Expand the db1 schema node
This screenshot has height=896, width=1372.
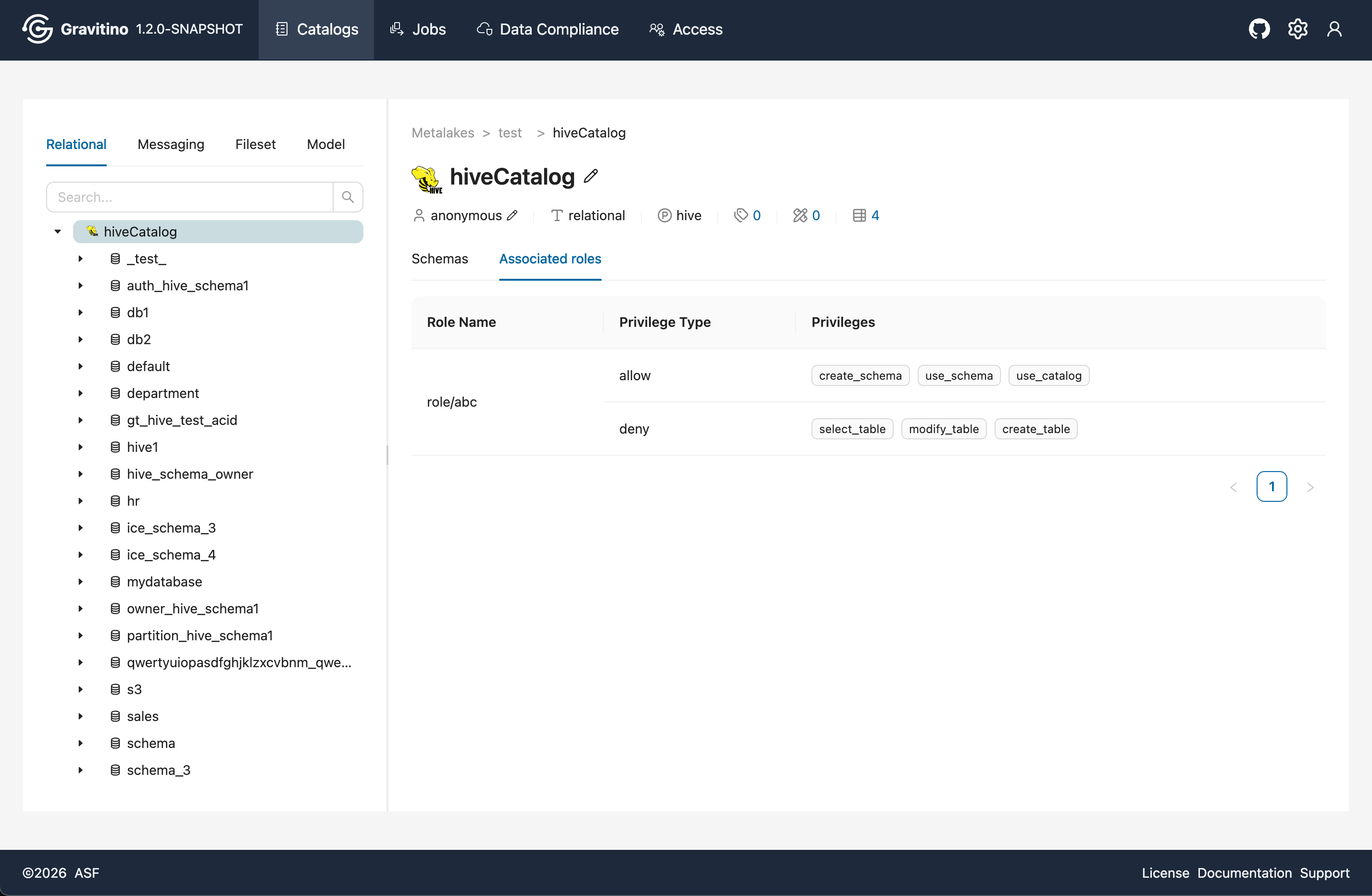point(80,312)
